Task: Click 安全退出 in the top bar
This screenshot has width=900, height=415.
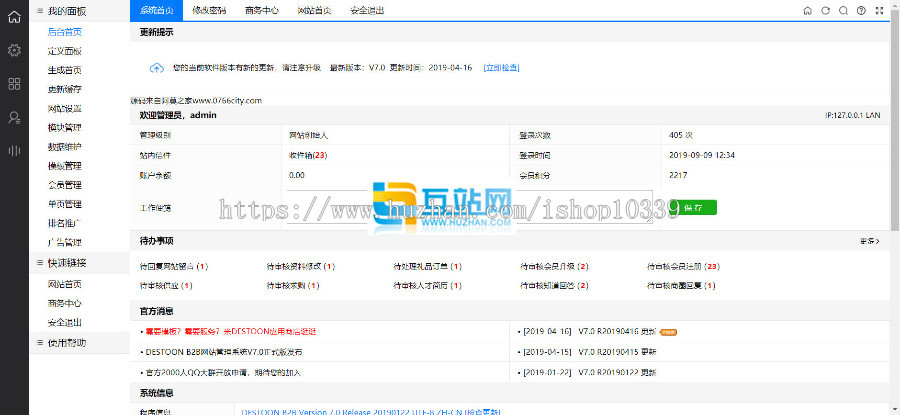Action: click(x=367, y=10)
